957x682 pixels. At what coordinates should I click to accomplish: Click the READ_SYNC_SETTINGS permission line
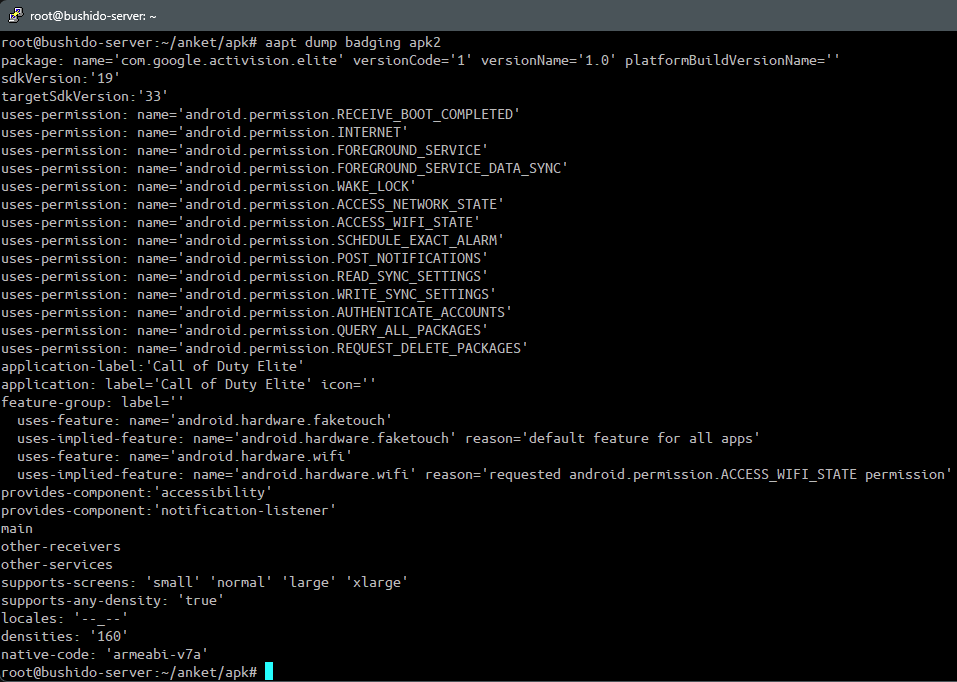coord(245,277)
